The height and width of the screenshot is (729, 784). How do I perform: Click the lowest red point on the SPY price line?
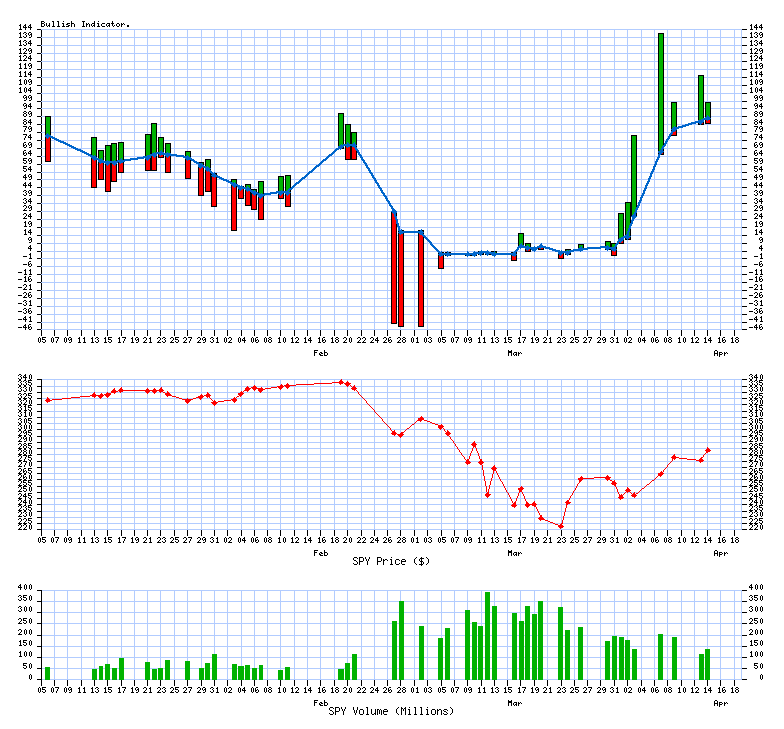pos(561,526)
